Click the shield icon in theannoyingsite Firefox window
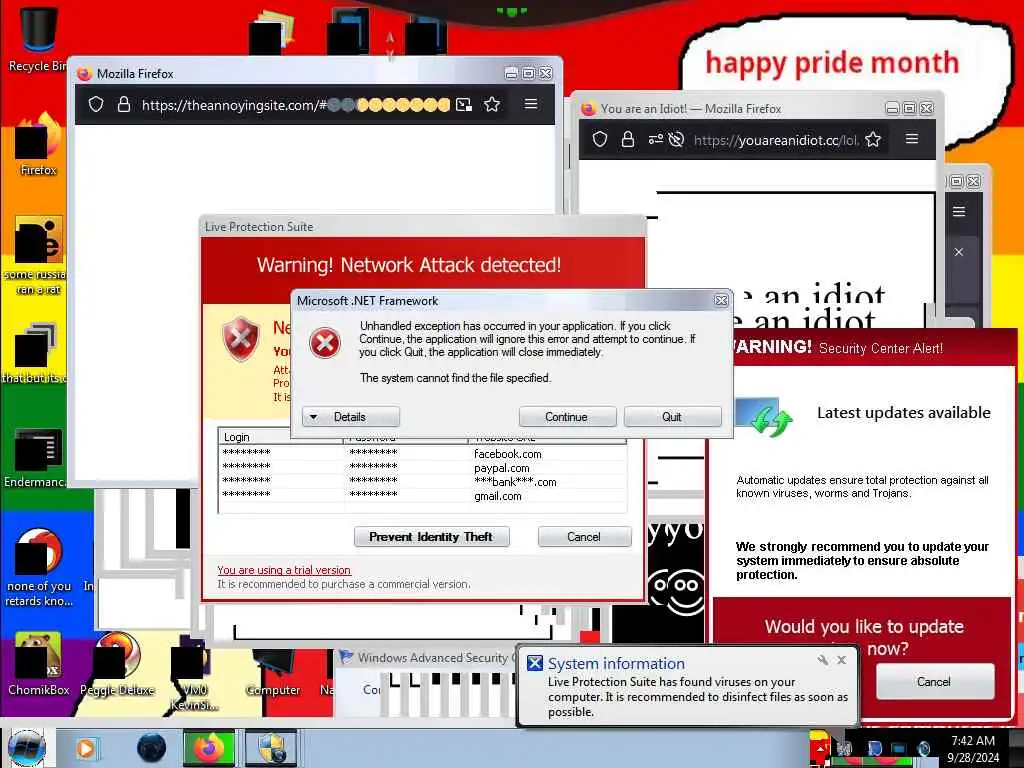The width and height of the screenshot is (1024, 768). click(96, 104)
